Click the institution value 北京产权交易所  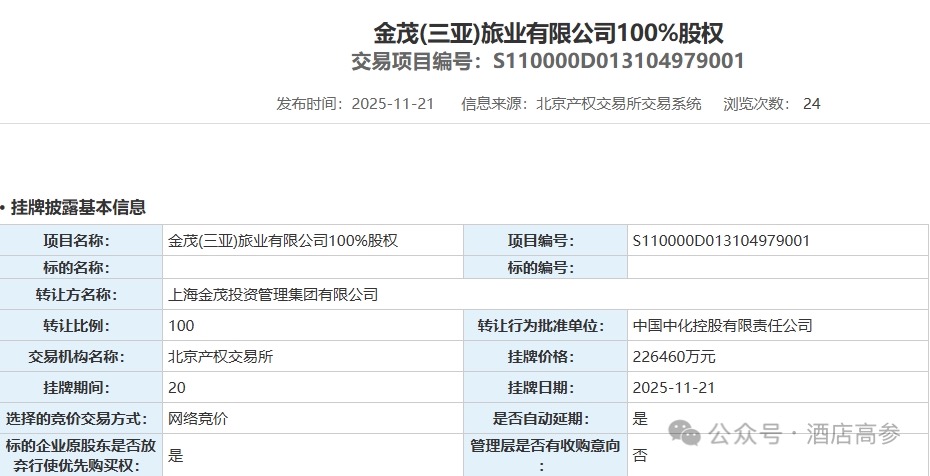221,356
